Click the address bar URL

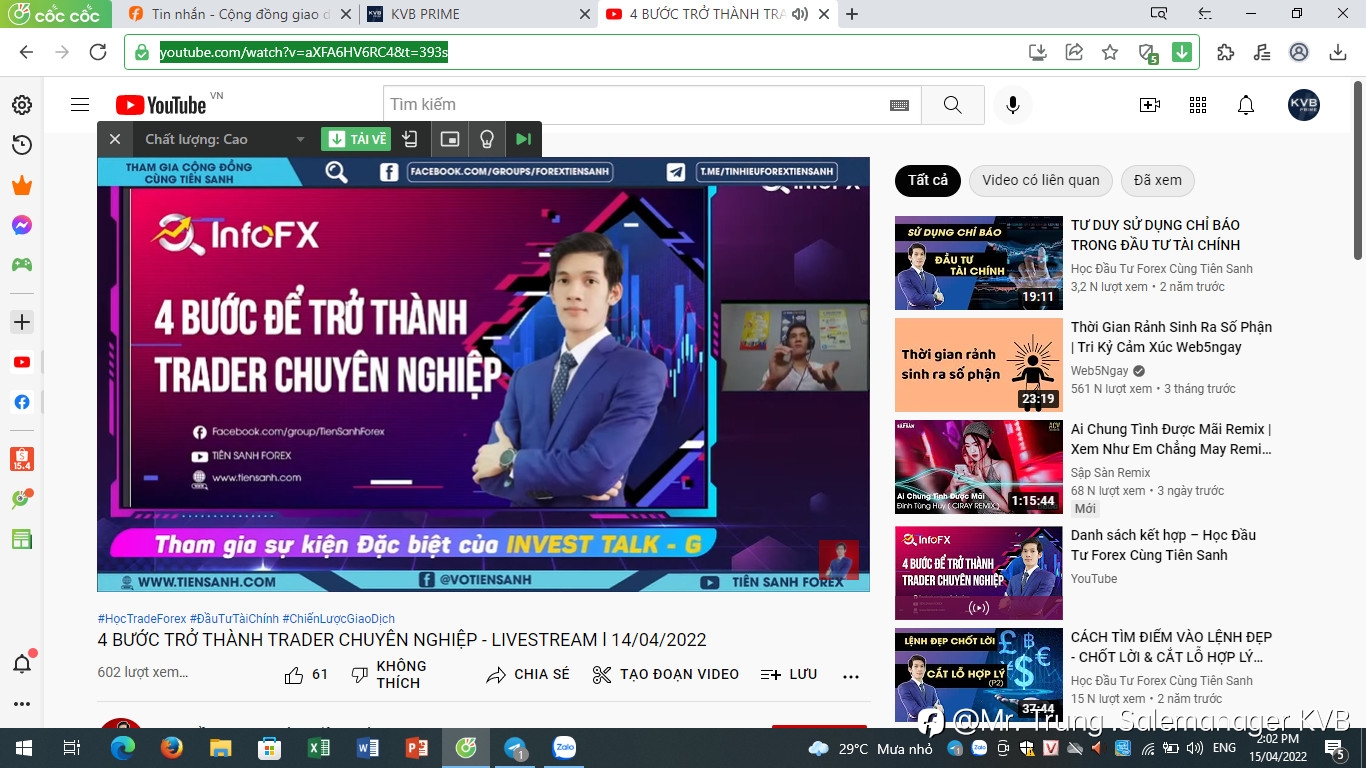(x=304, y=52)
